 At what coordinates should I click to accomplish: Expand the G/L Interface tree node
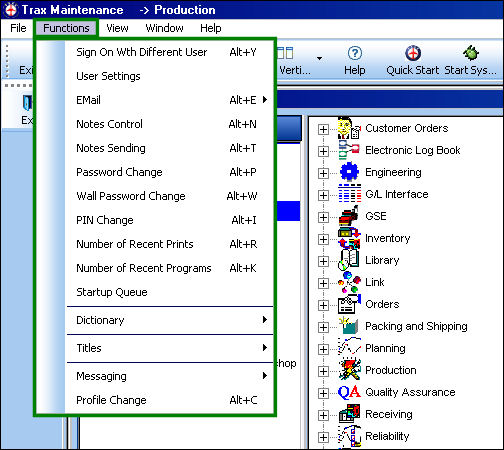click(x=323, y=195)
